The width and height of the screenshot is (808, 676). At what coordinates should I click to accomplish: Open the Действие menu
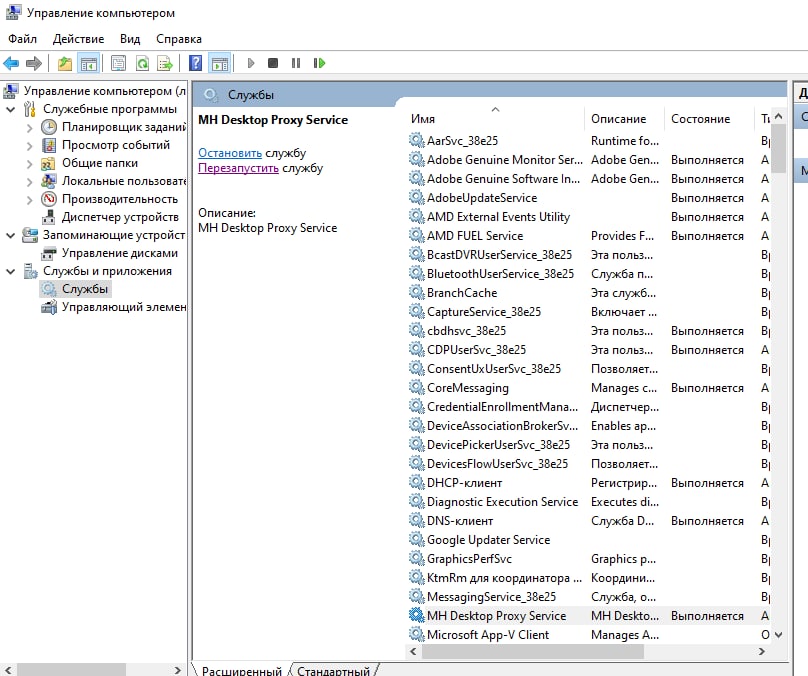point(78,39)
